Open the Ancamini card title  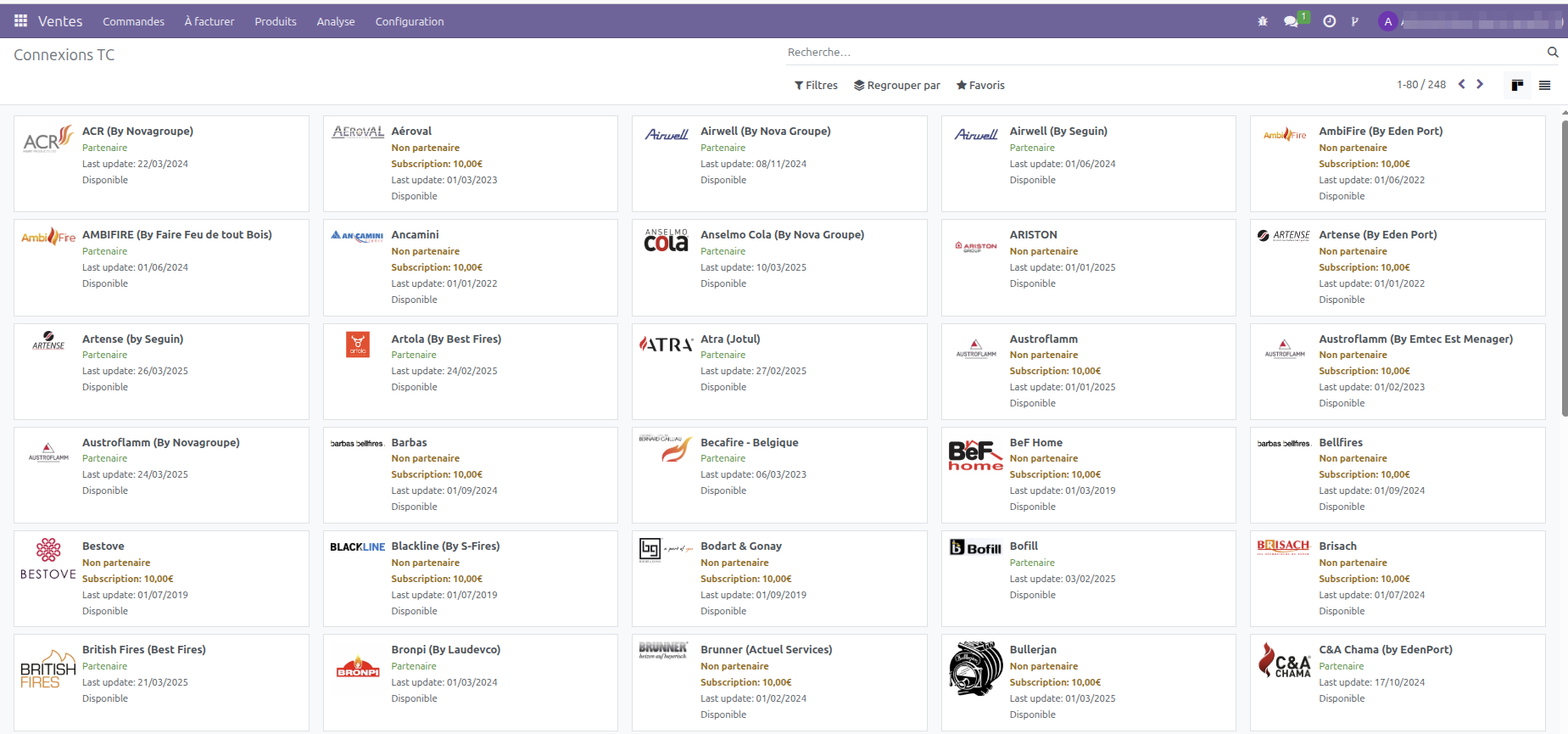(x=416, y=234)
